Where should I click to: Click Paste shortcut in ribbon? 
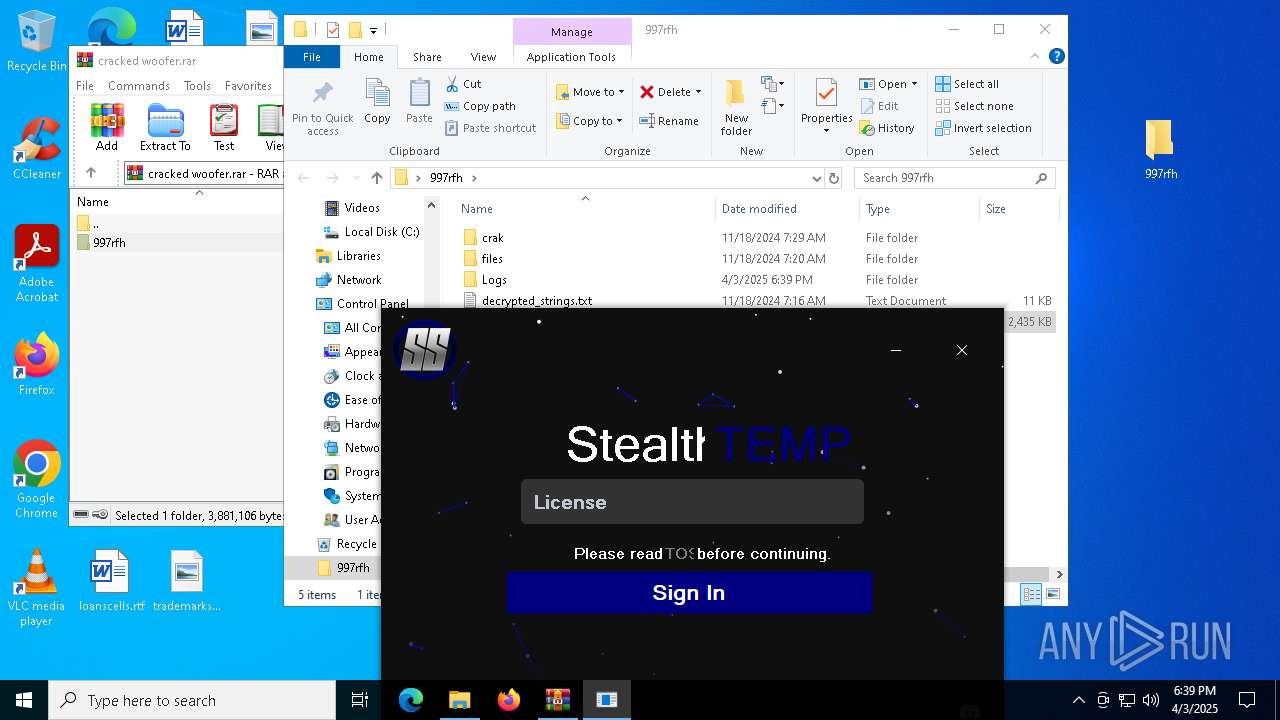(491, 128)
